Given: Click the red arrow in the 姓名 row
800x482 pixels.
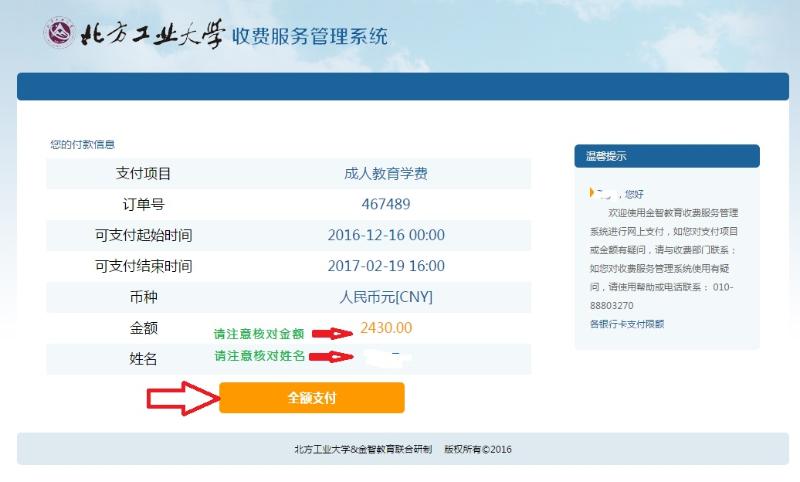Looking at the screenshot, I should tap(332, 357).
